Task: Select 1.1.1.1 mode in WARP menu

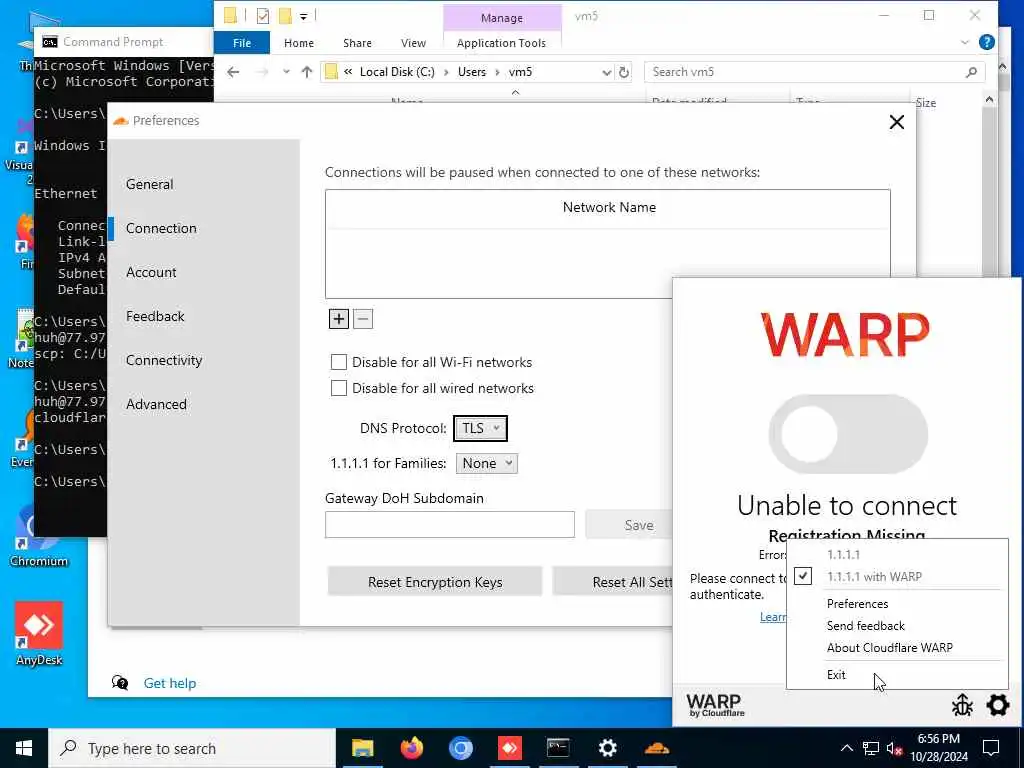Action: point(843,554)
